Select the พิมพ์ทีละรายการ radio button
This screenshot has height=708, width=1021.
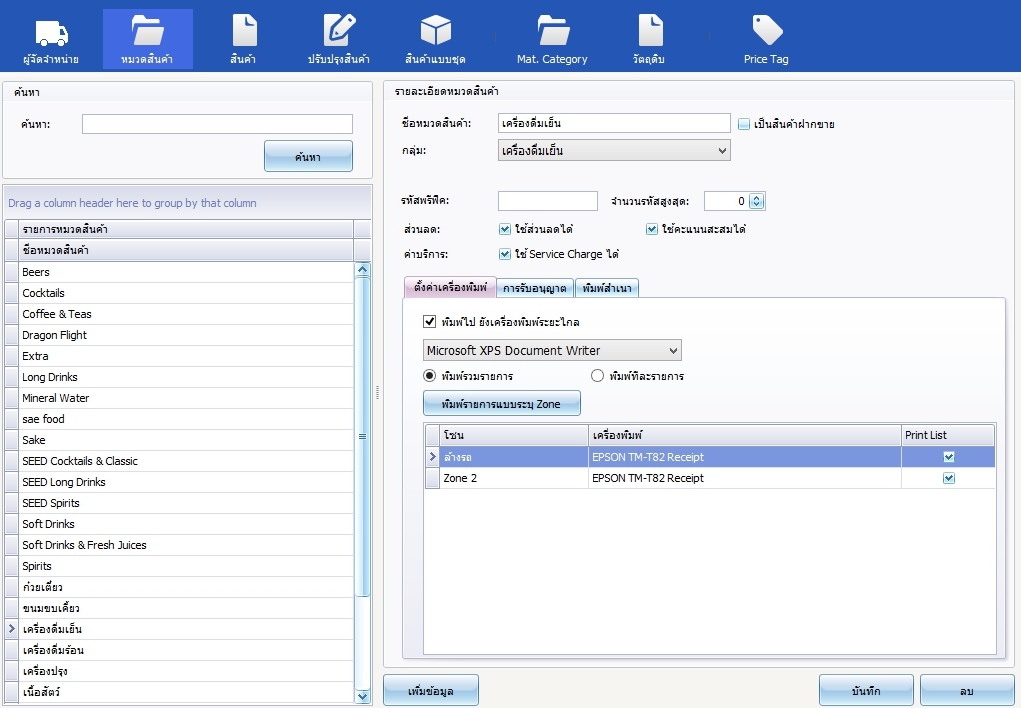(x=598, y=376)
